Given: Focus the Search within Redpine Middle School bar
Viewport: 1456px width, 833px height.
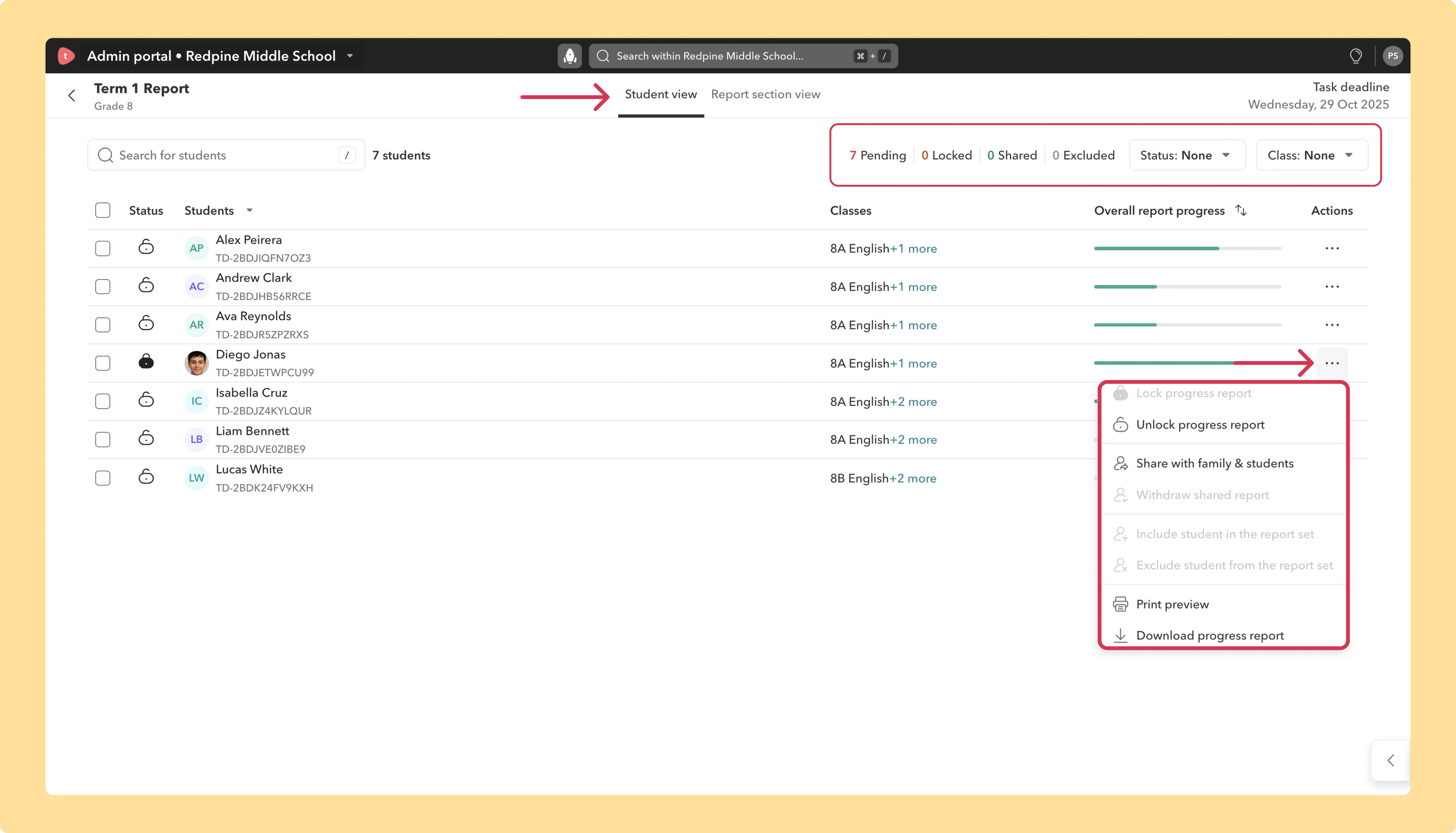Looking at the screenshot, I should (743, 56).
